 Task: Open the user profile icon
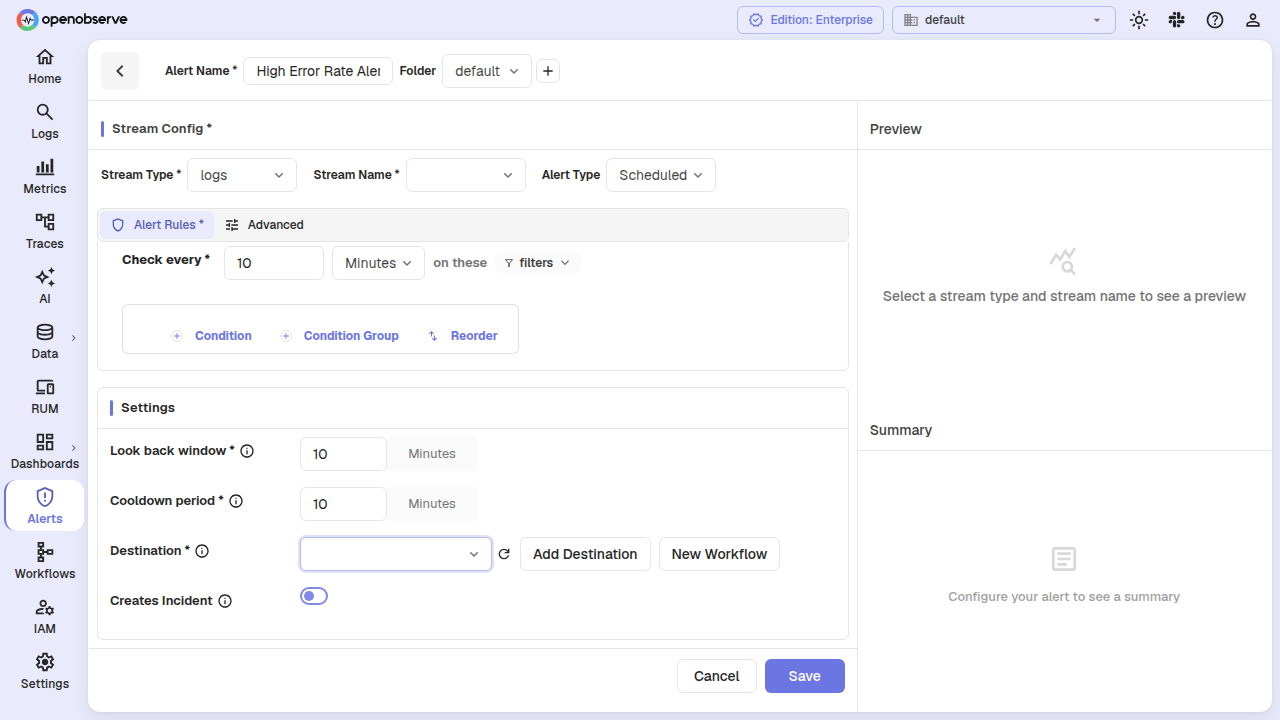click(x=1253, y=20)
